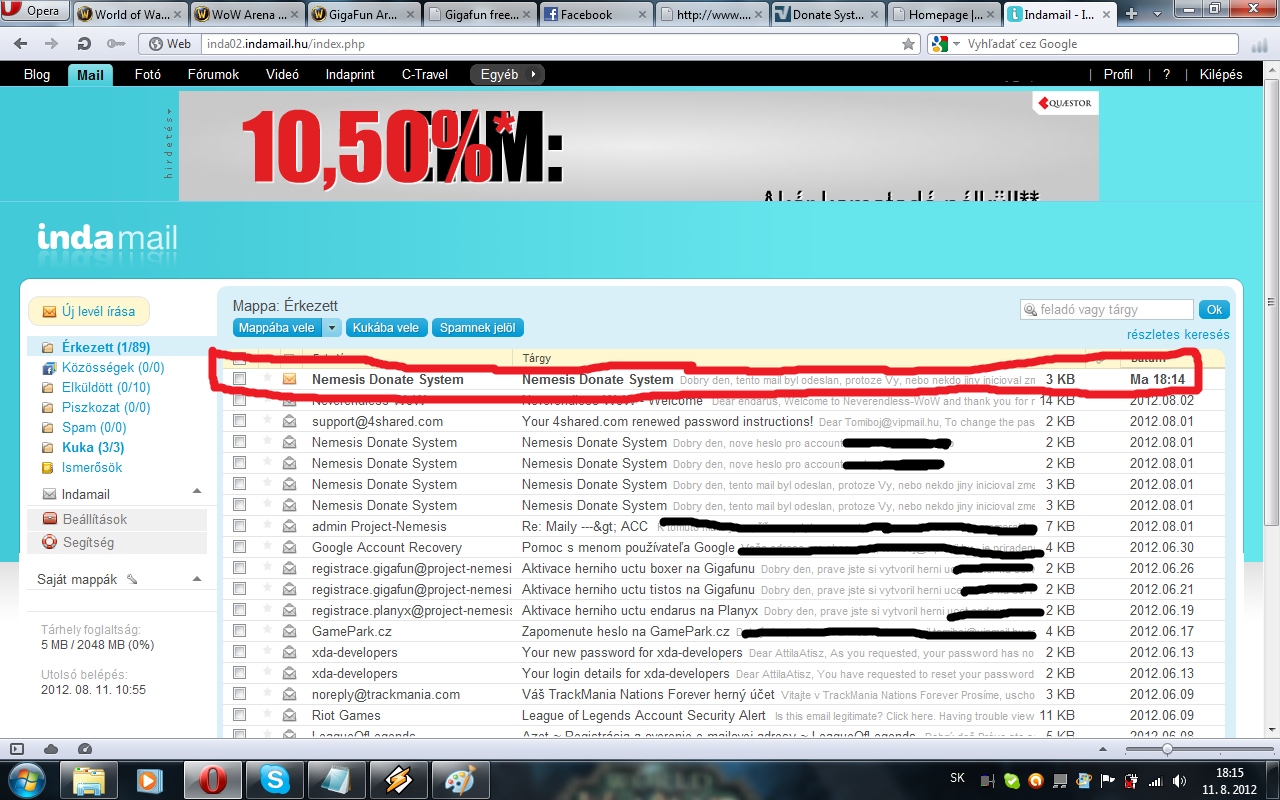Click the volume speaker icon in system tray
The width and height of the screenshot is (1280, 800).
pyautogui.click(x=1179, y=780)
